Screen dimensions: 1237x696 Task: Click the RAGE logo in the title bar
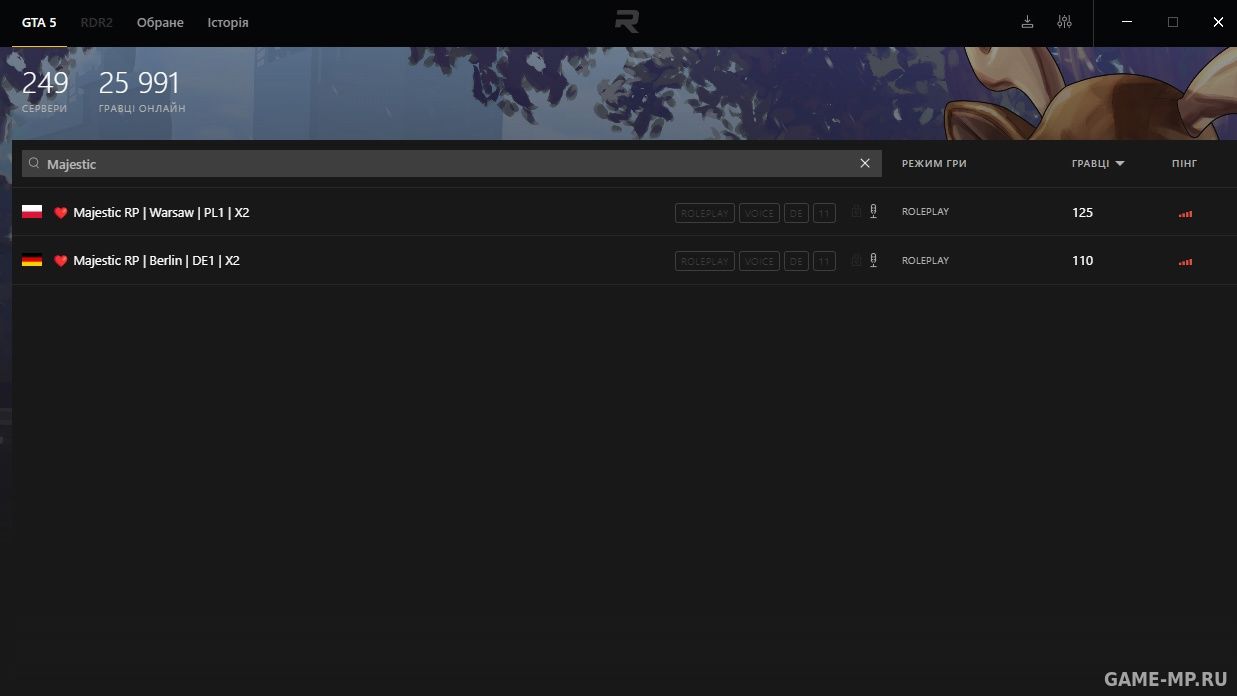627,22
